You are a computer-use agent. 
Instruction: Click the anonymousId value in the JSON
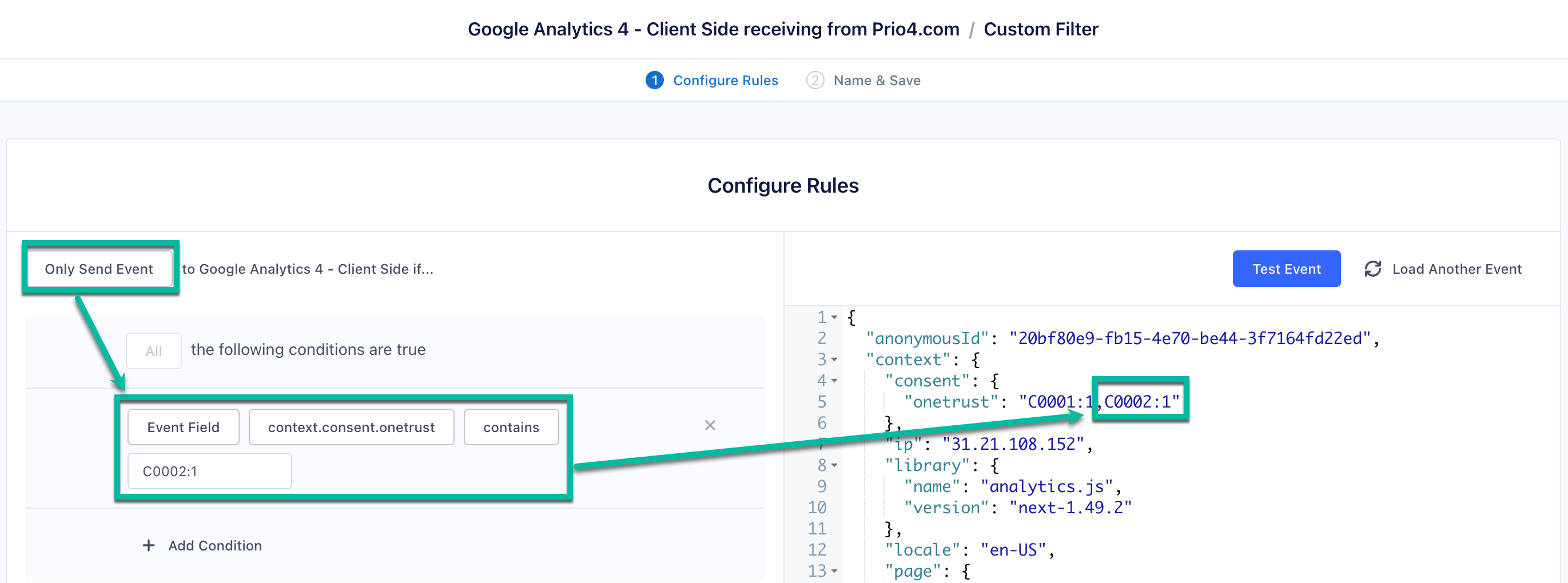1190,338
